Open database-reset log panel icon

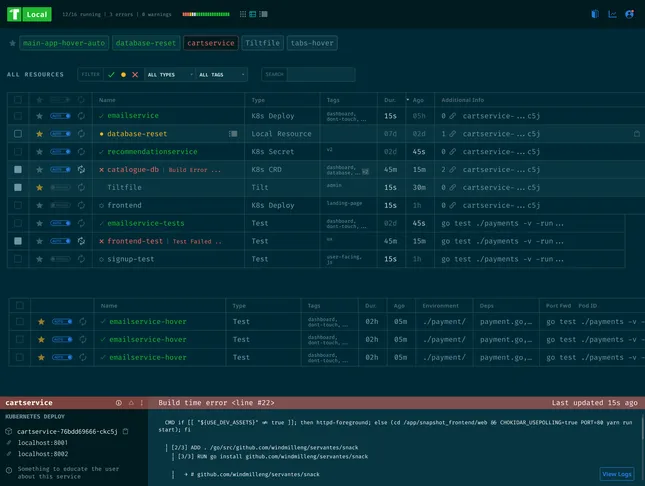click(233, 134)
